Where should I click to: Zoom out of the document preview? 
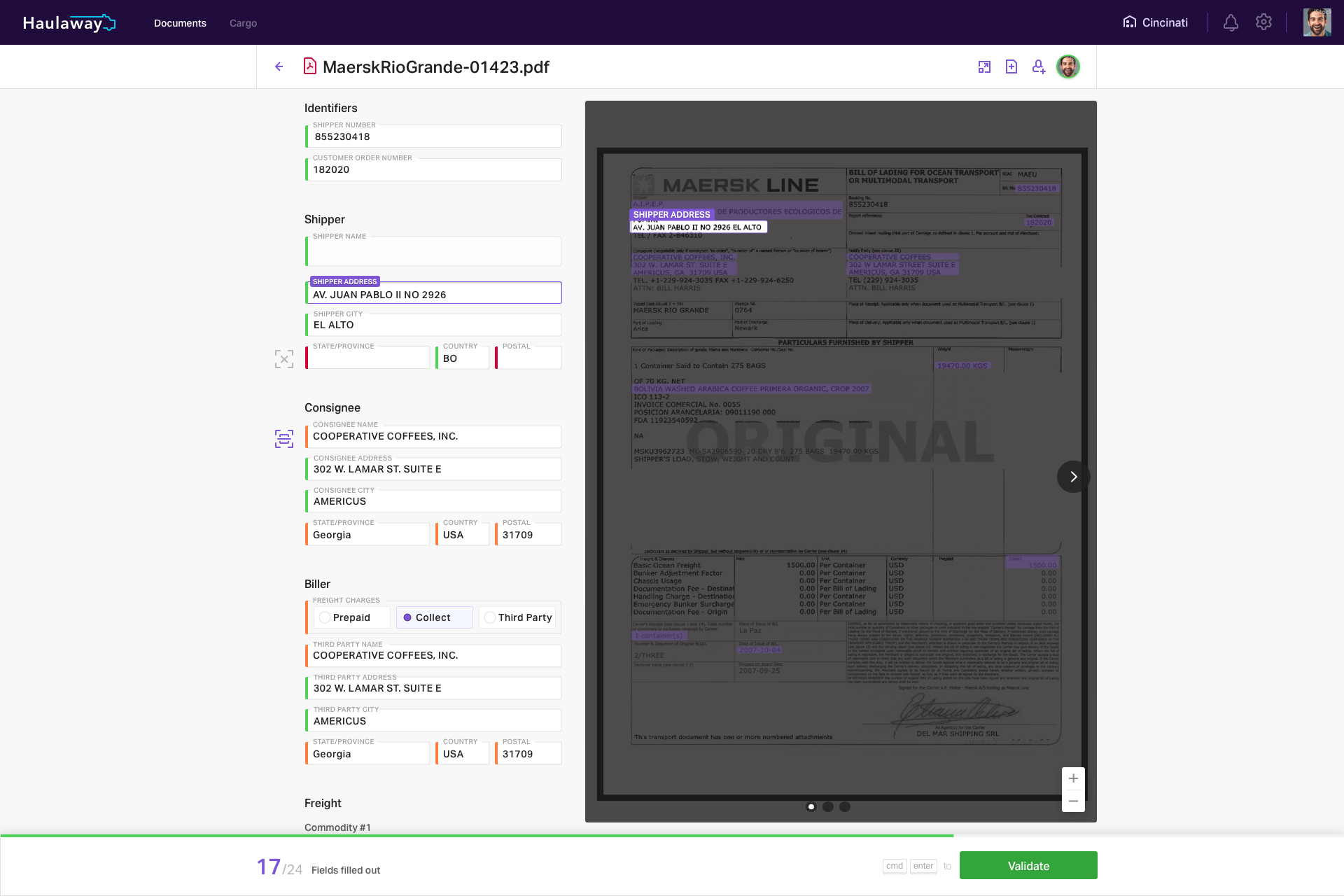coord(1073,801)
